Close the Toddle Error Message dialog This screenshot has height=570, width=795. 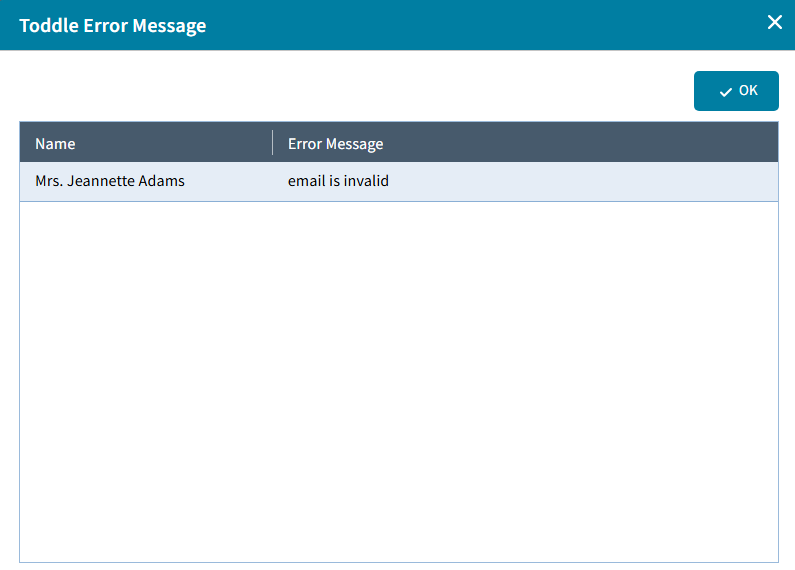coord(774,22)
